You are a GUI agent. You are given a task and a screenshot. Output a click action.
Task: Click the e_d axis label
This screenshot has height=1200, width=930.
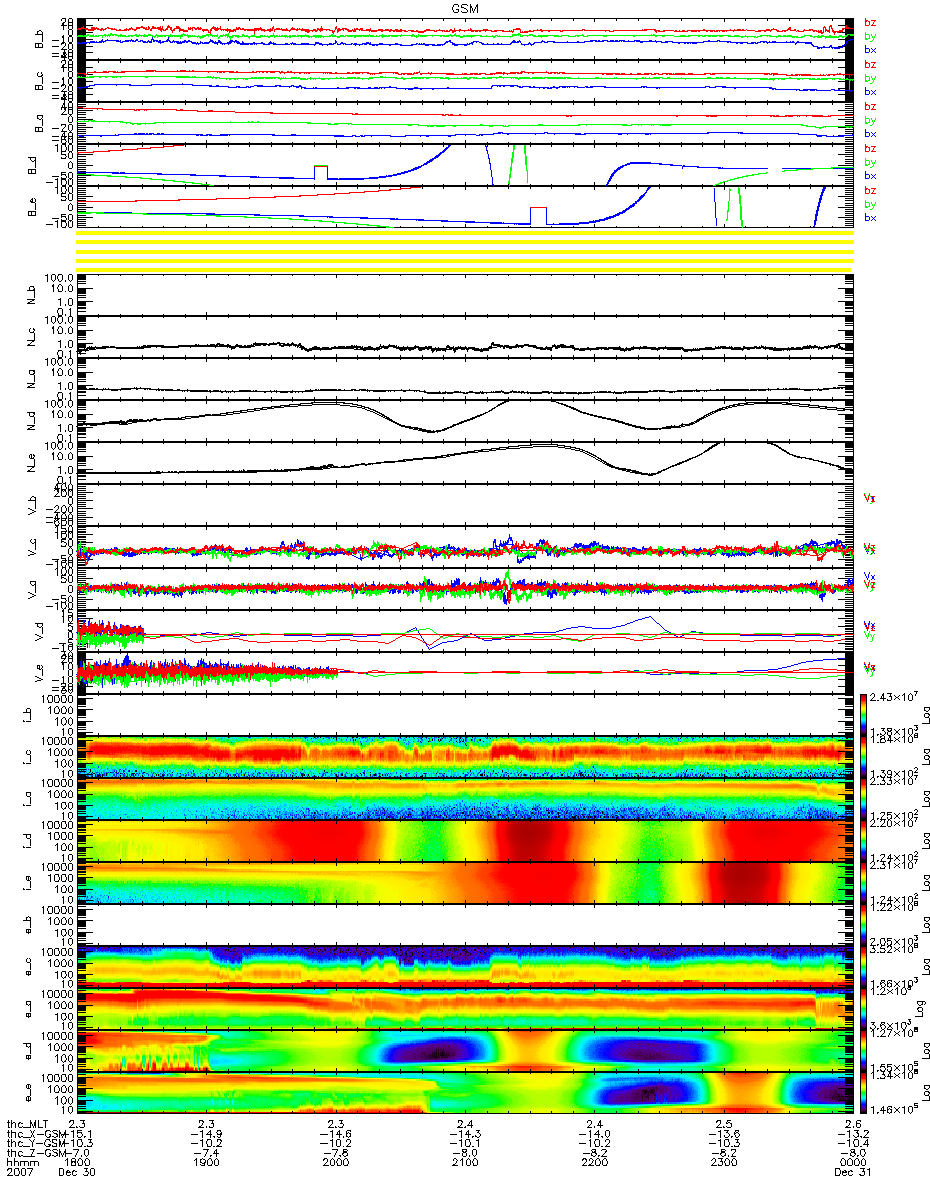click(28, 1051)
